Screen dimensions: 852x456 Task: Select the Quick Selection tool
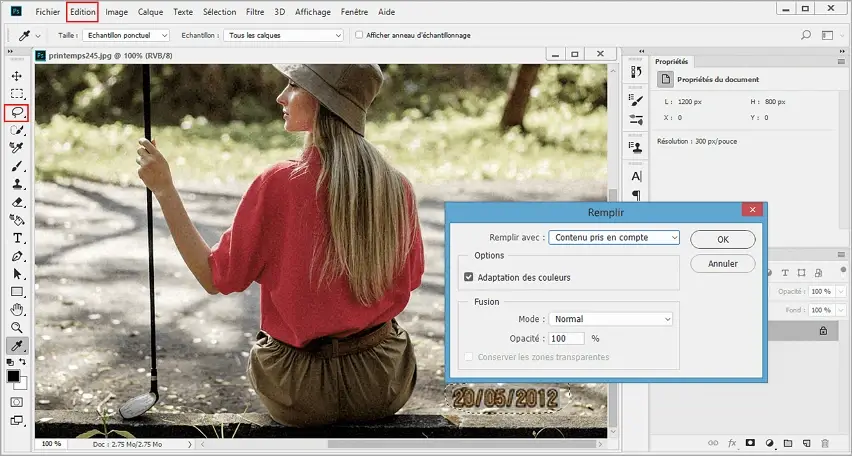tap(17, 130)
